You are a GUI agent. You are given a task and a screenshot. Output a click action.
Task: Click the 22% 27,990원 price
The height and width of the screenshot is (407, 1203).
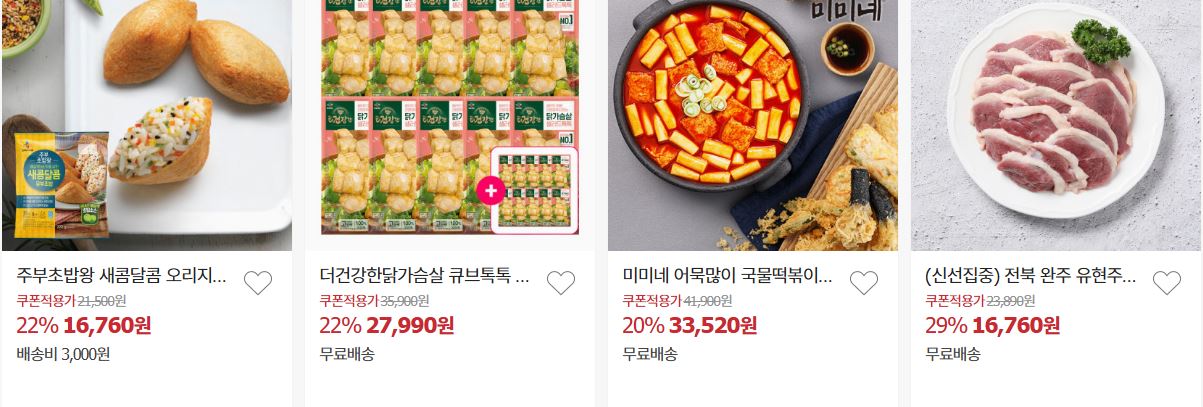coord(387,325)
